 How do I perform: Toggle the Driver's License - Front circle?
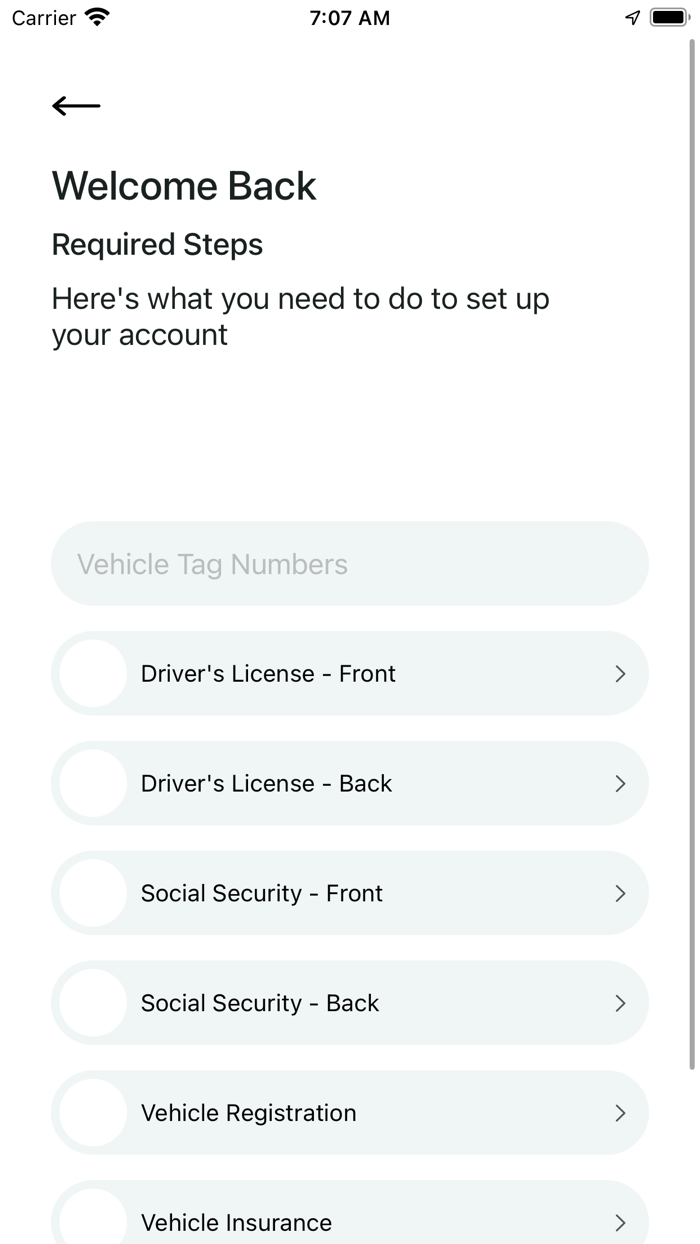pos(93,674)
